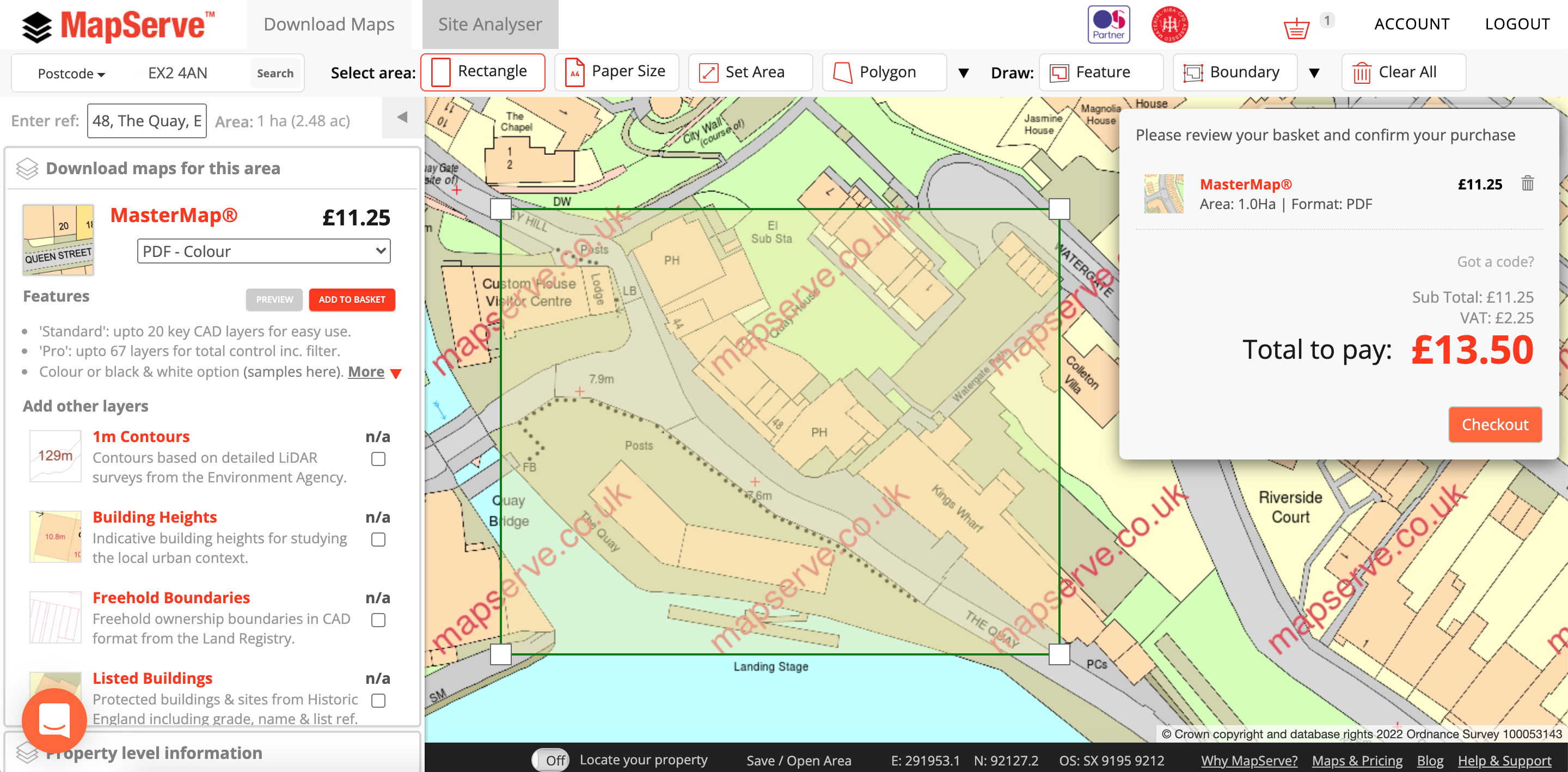Click the Freehold Boundaries thumbnail
The height and width of the screenshot is (772, 1568).
56,617
